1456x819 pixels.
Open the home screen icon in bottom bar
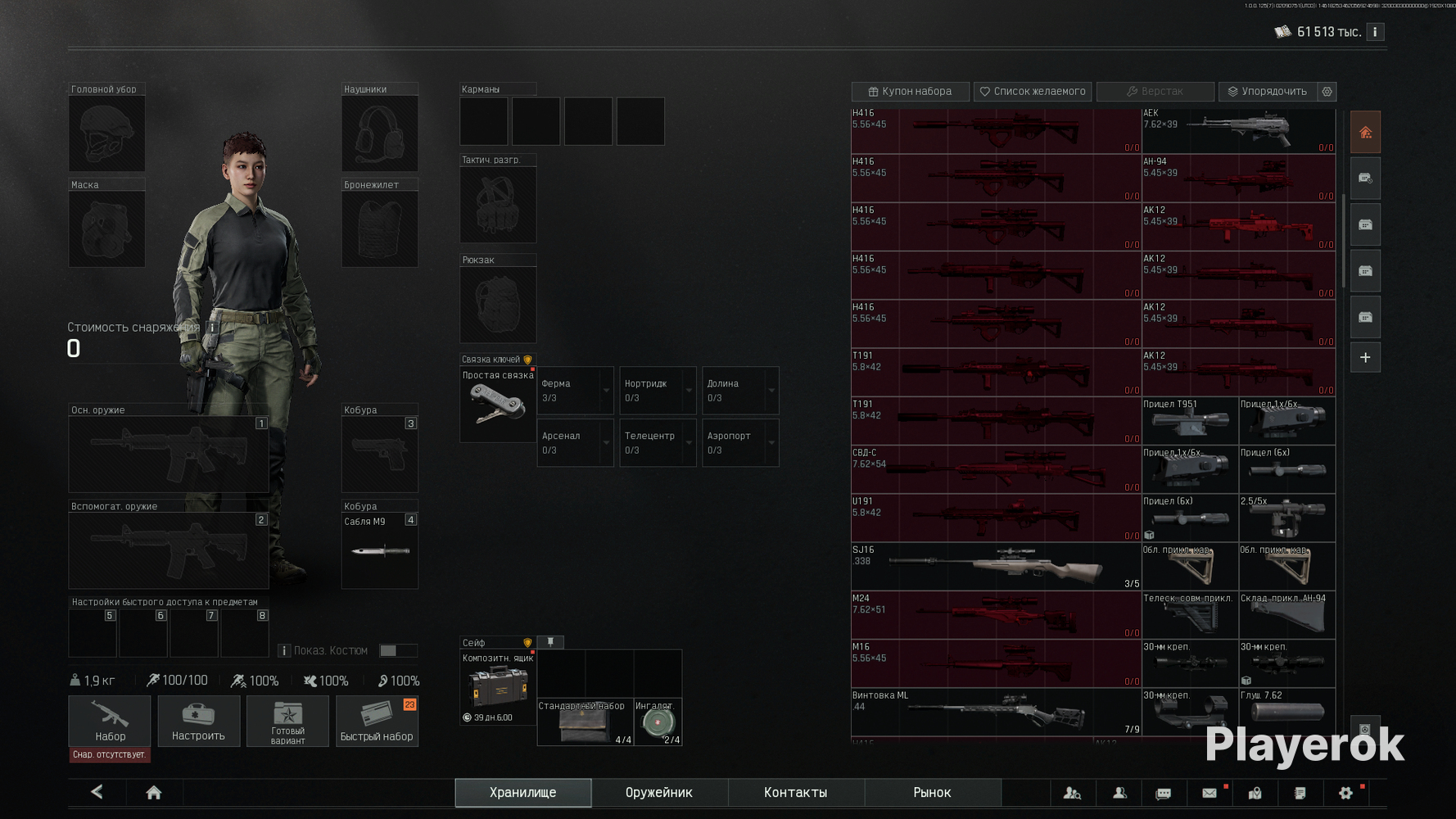pyautogui.click(x=153, y=792)
